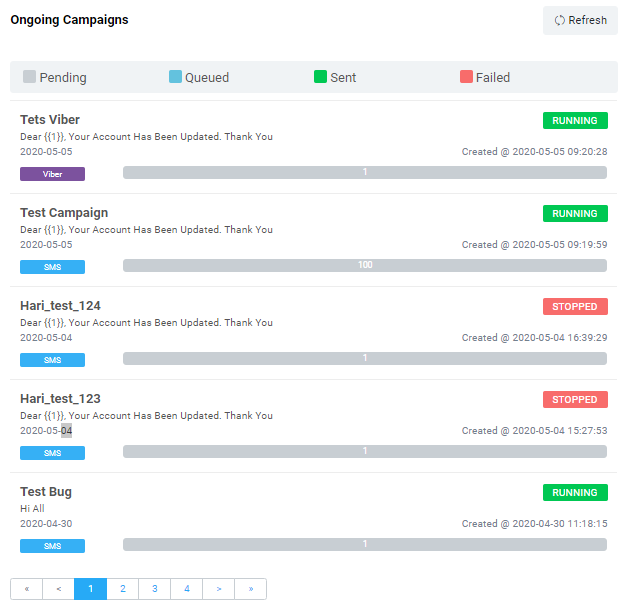The width and height of the screenshot is (627, 609).
Task: Click the Refresh button
Action: [580, 20]
